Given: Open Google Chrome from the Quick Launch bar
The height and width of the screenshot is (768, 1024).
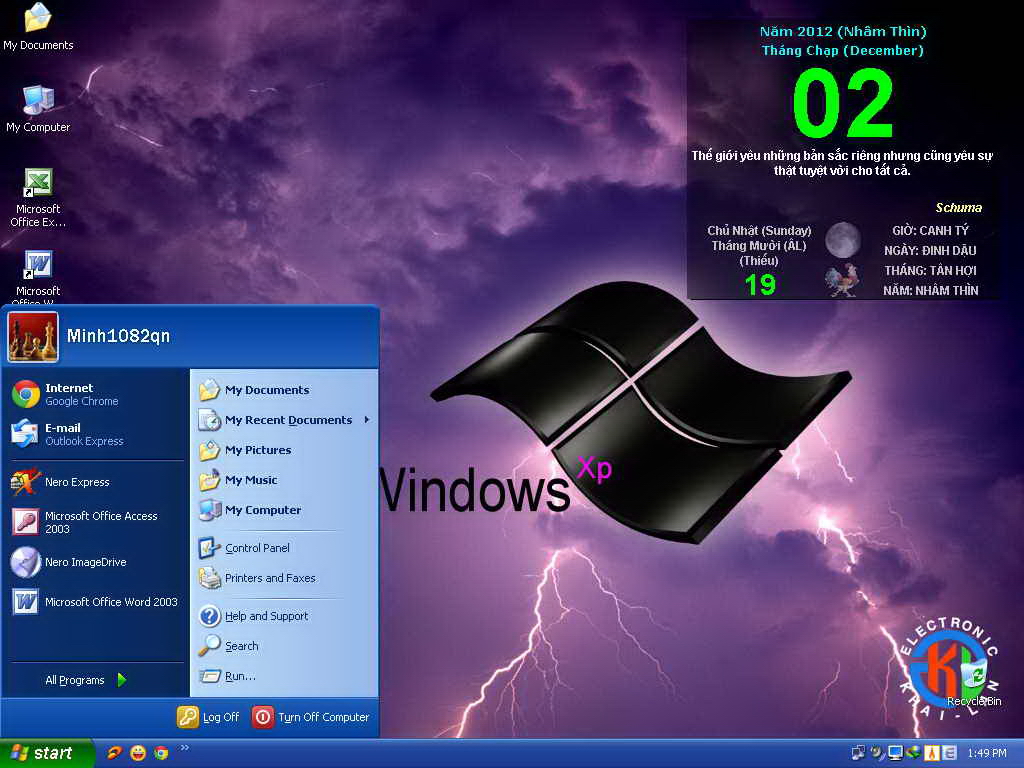Looking at the screenshot, I should [x=161, y=752].
